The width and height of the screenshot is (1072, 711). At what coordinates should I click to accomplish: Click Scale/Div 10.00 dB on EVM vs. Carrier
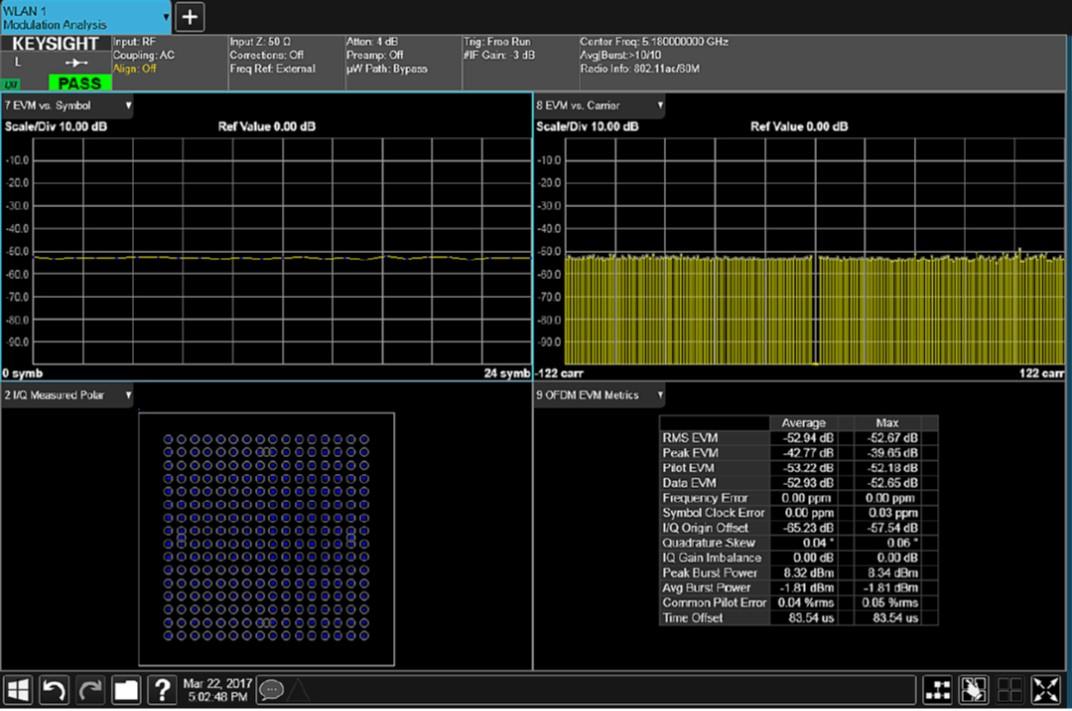point(587,127)
